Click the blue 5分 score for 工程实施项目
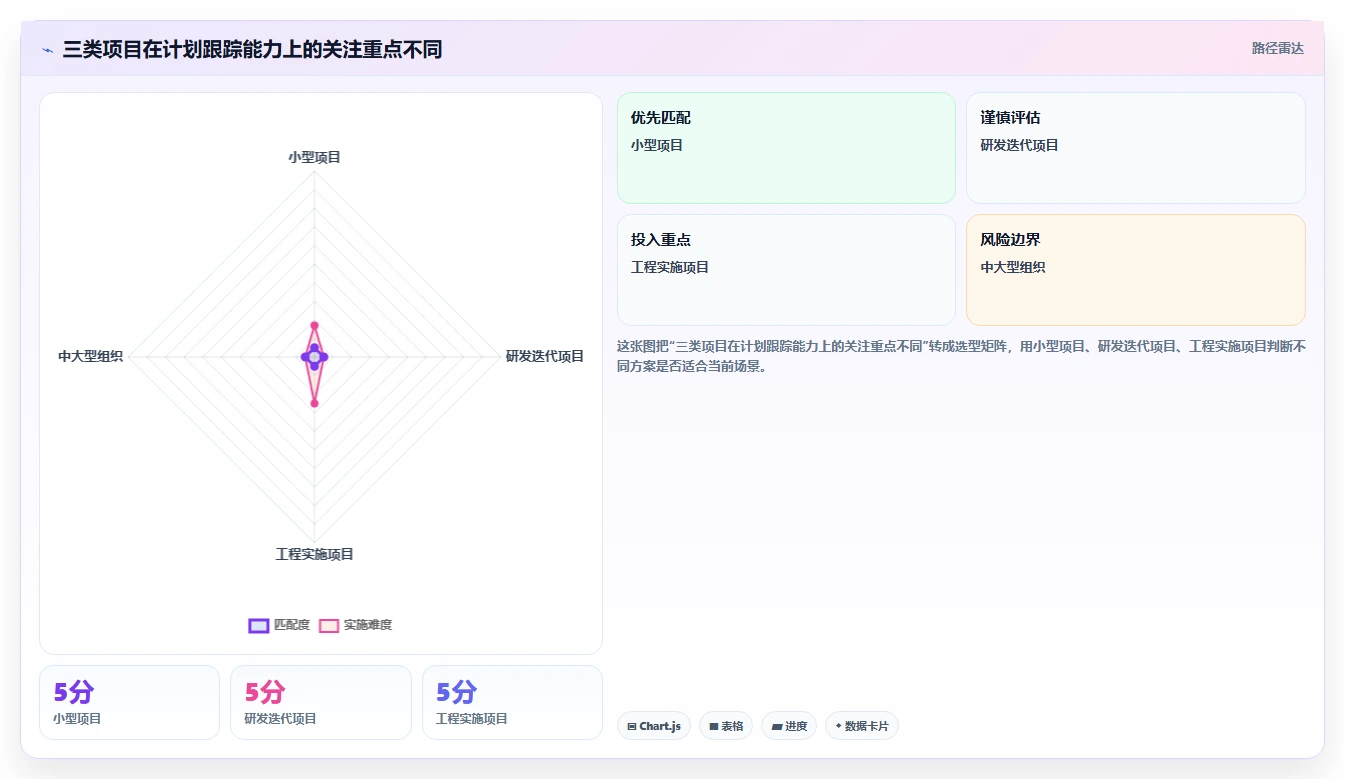Screen dimensions: 1345x779 [457, 692]
